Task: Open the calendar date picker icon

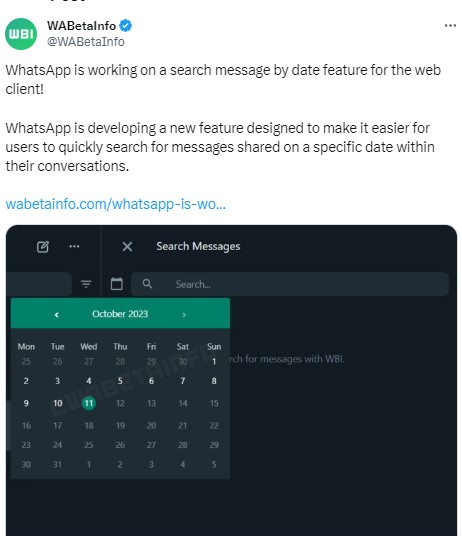Action: pos(117,284)
